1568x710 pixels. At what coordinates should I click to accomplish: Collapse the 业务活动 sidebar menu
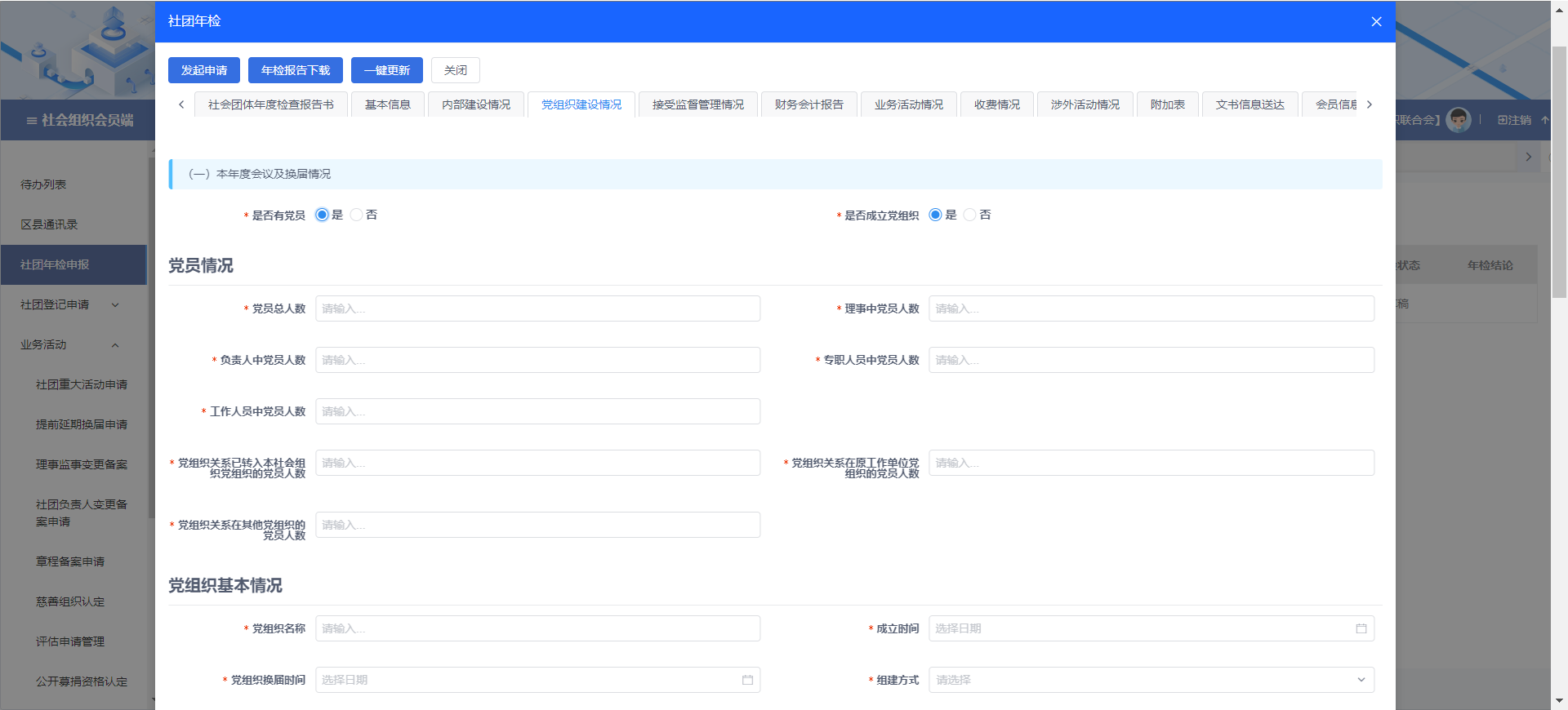(x=115, y=344)
